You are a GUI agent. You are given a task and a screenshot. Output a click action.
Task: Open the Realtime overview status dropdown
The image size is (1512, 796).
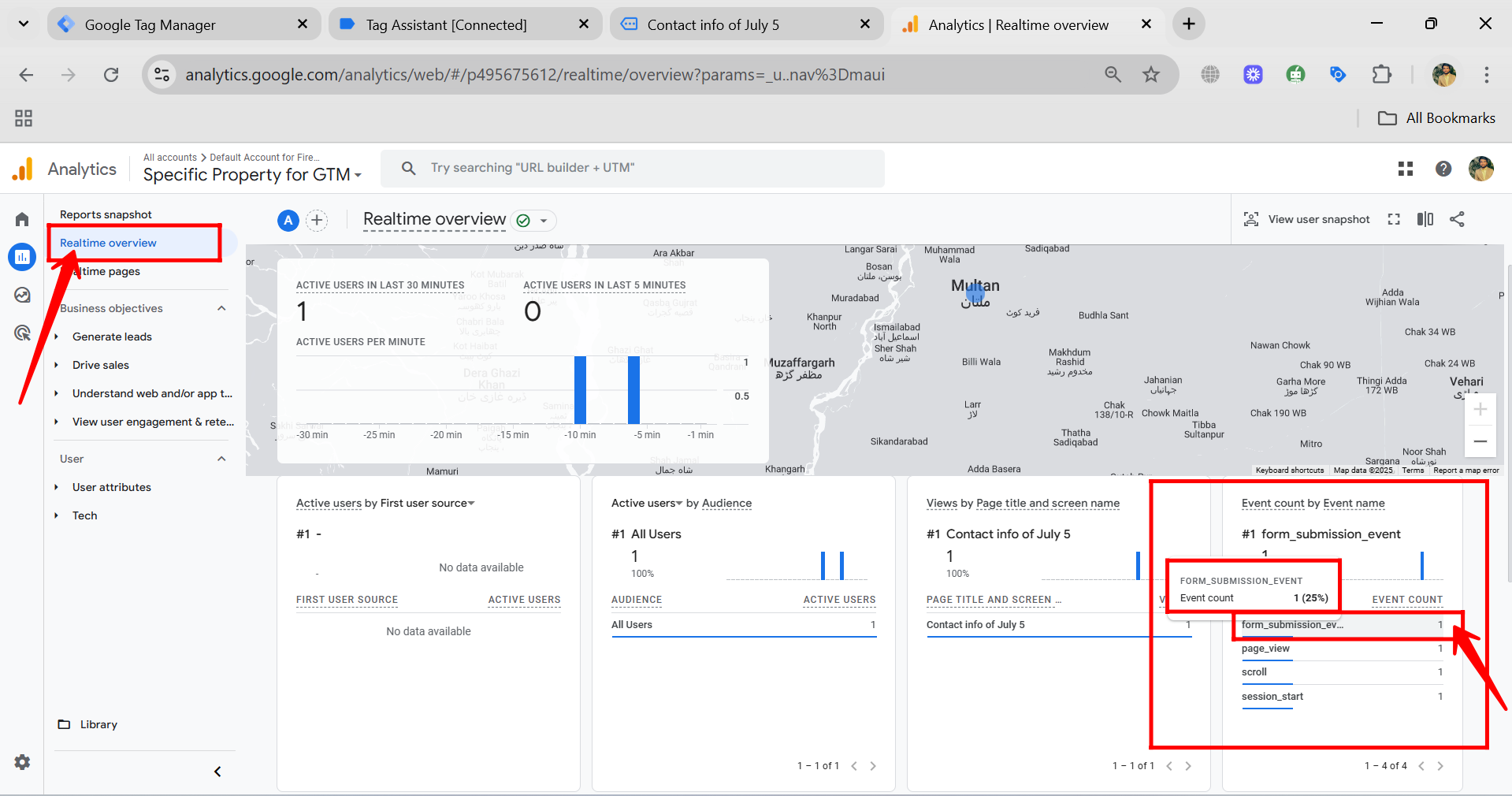click(533, 221)
